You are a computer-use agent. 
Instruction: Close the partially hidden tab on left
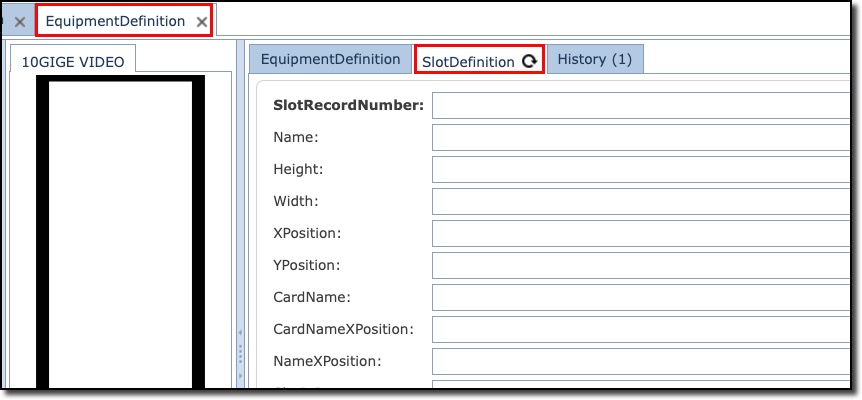click(20, 21)
